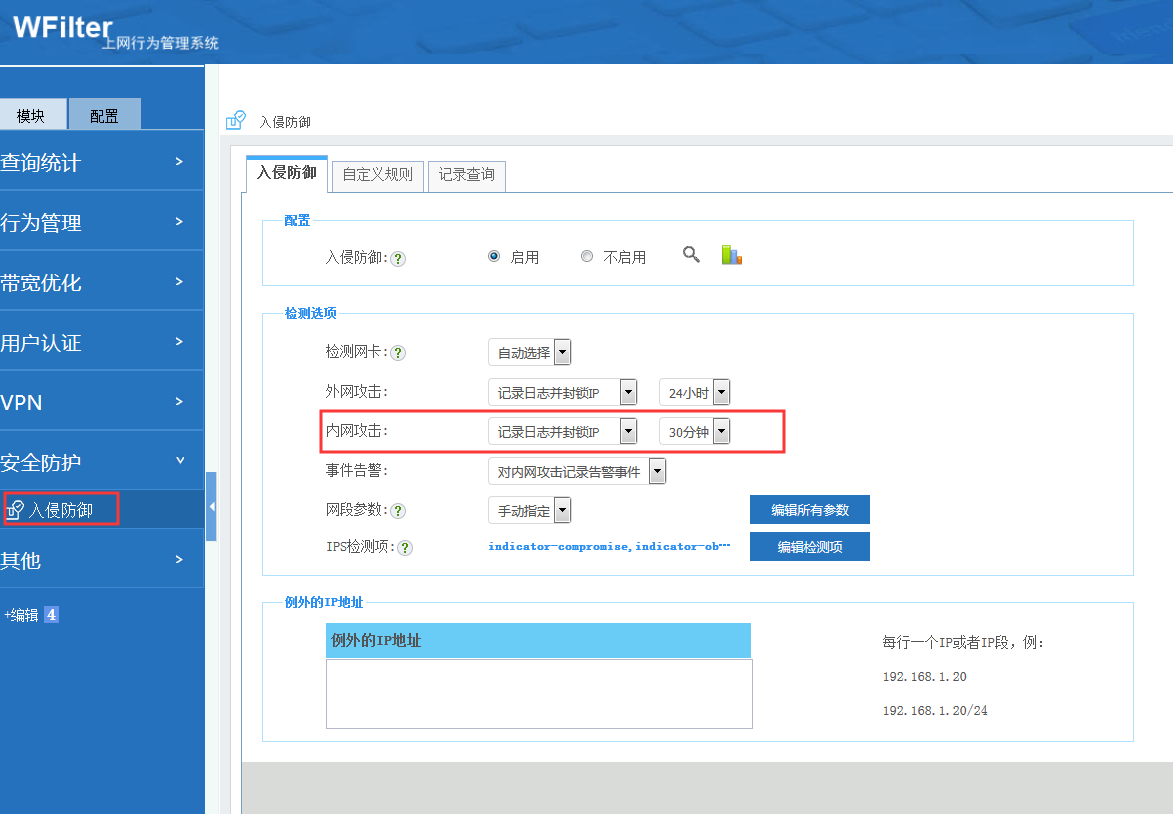This screenshot has width=1173, height=814.
Task: Click the 例外的IP地址 text area
Action: [539, 693]
